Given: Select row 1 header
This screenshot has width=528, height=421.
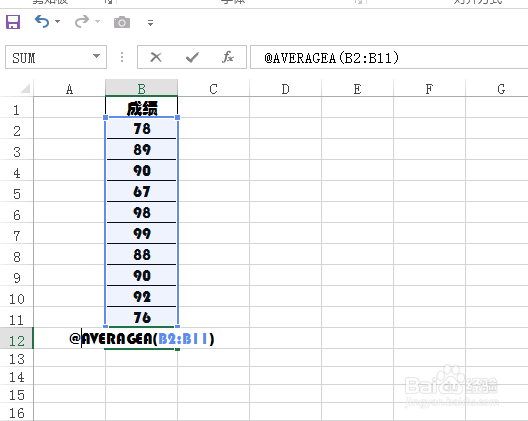Looking at the screenshot, I should (x=16, y=108).
